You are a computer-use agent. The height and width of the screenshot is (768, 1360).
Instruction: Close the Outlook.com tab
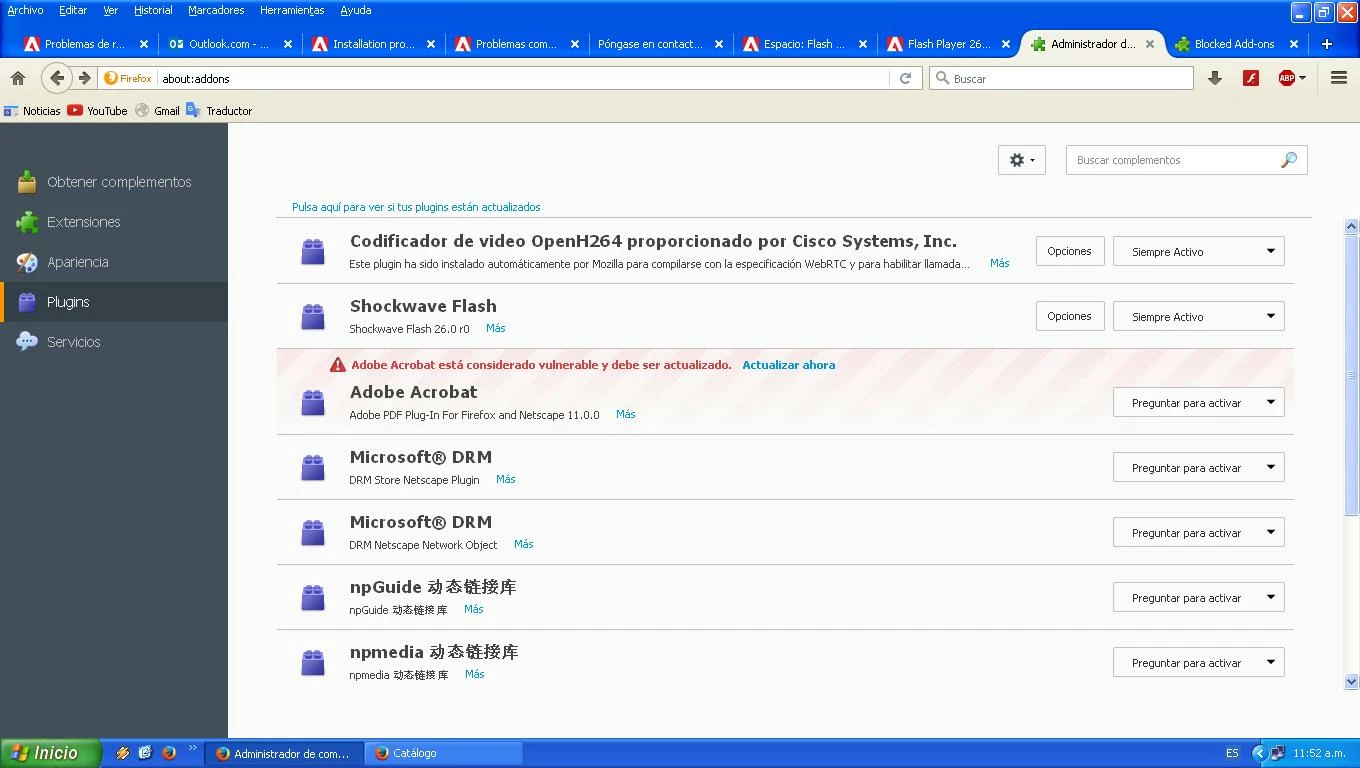(x=288, y=44)
